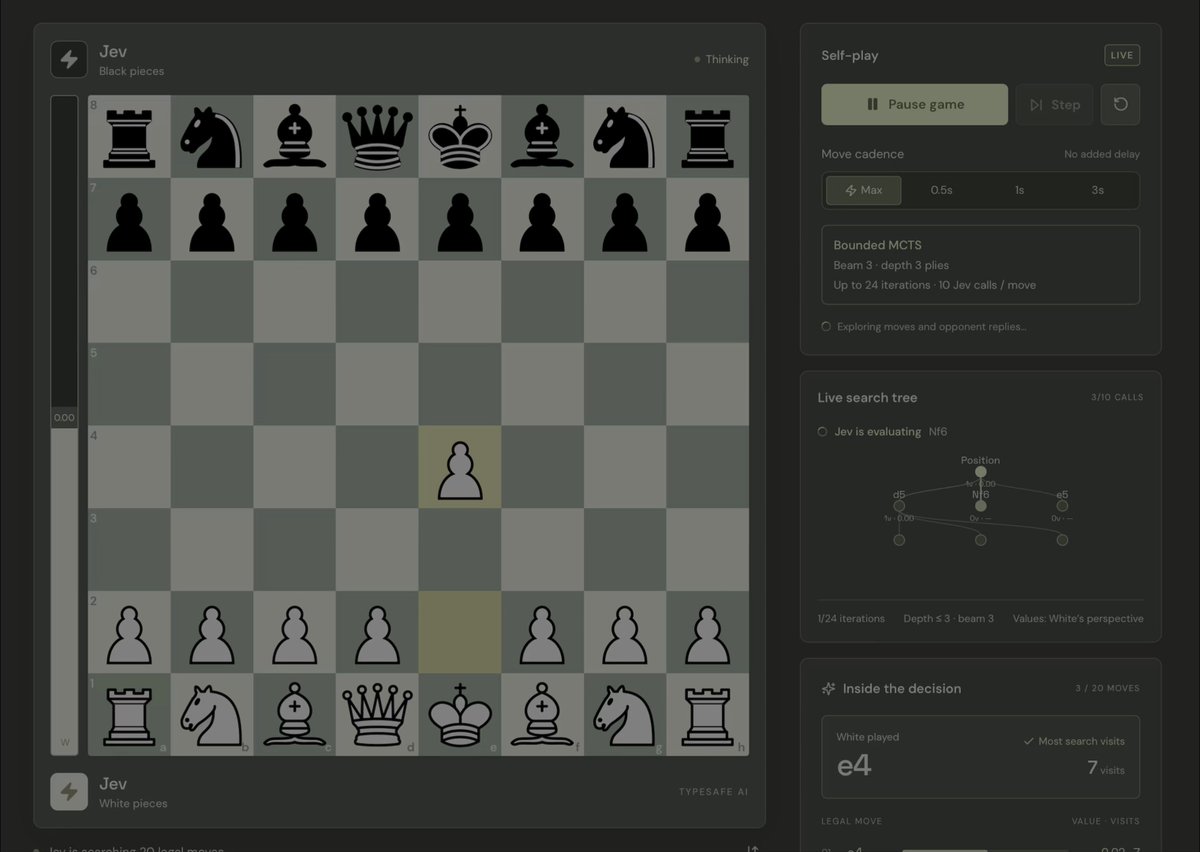
Task: Click the Values: White's perspective text
Action: (x=1078, y=618)
